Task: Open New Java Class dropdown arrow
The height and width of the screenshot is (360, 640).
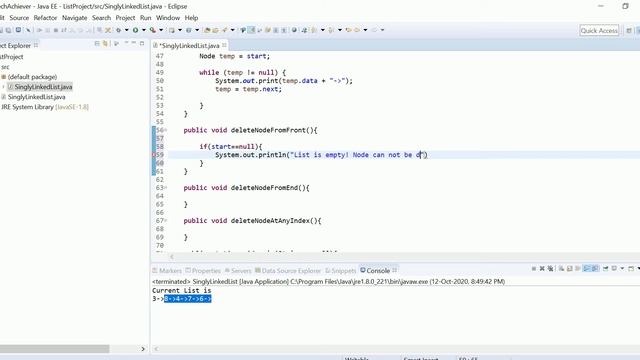Action: click(197, 30)
